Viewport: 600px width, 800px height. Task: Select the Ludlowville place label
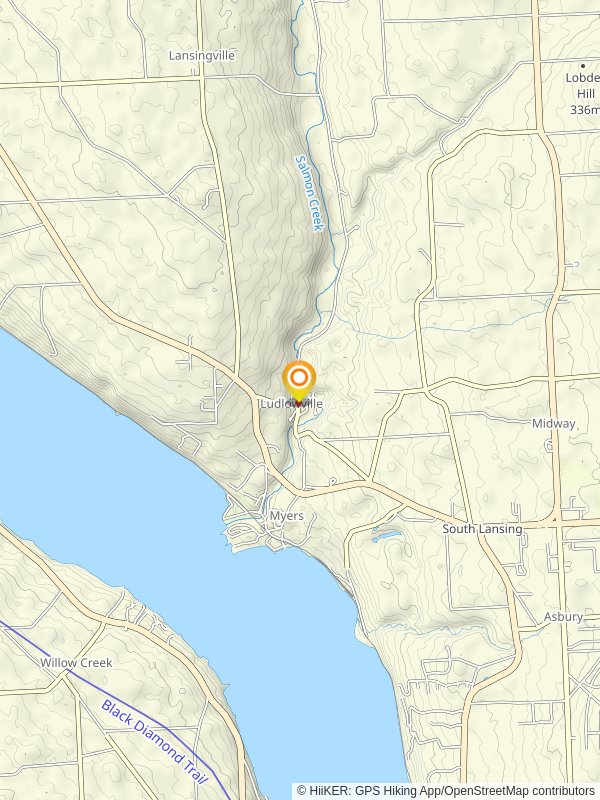pos(291,404)
